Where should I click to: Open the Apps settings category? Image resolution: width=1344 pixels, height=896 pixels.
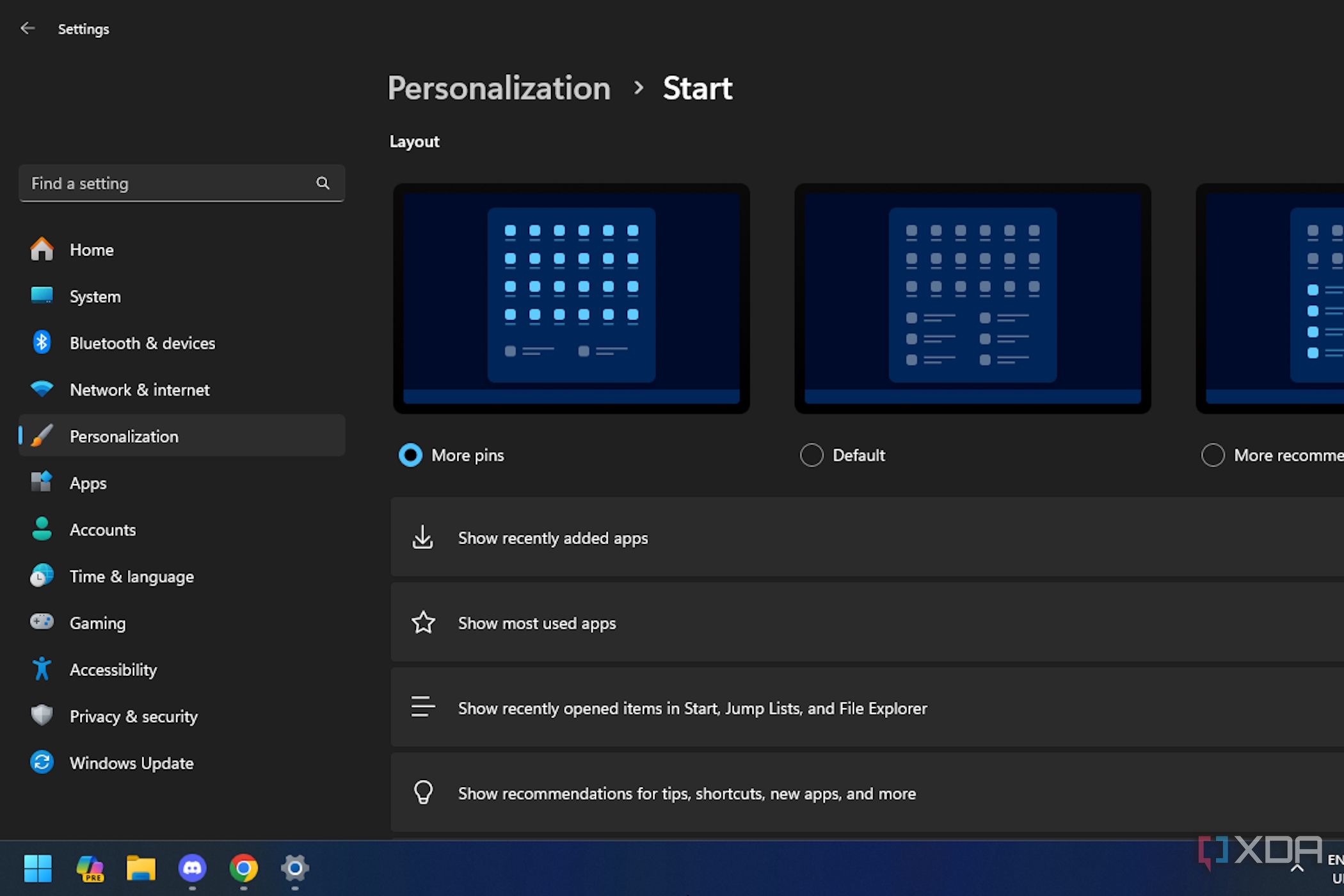pyautogui.click(x=182, y=483)
